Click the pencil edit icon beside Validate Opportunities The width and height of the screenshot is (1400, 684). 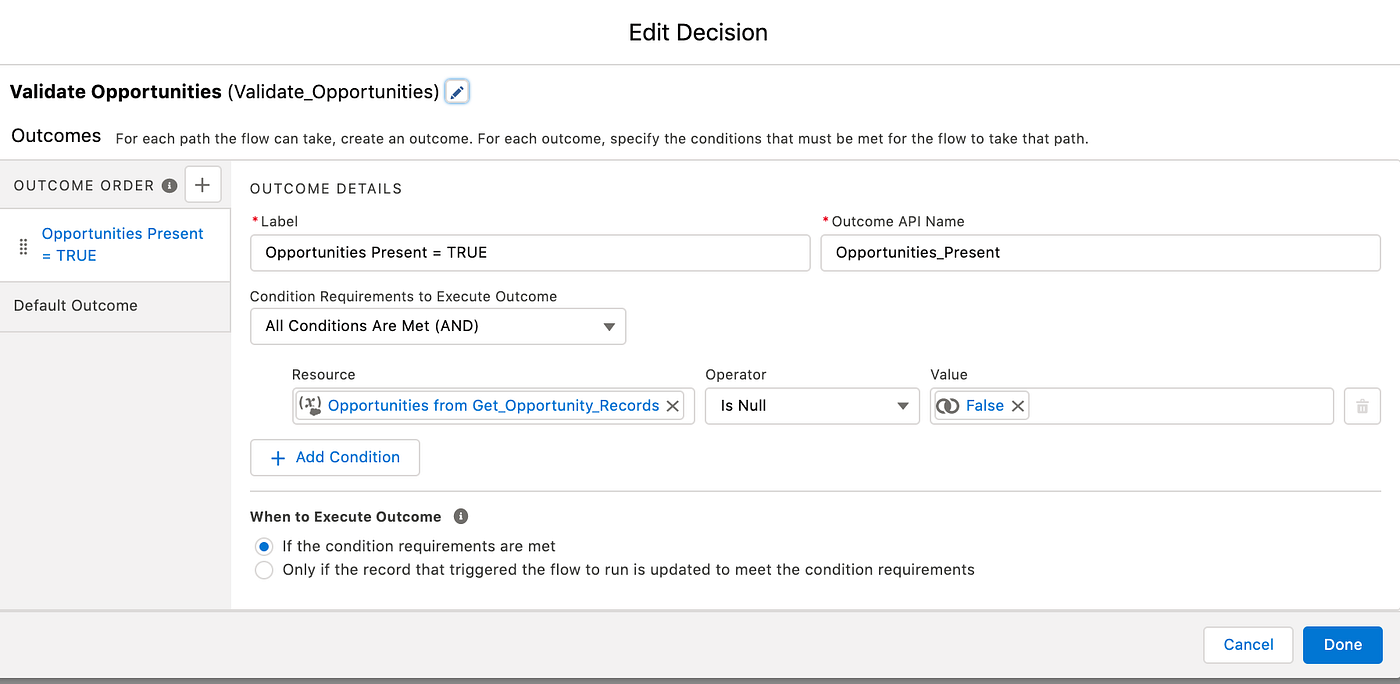click(x=457, y=92)
